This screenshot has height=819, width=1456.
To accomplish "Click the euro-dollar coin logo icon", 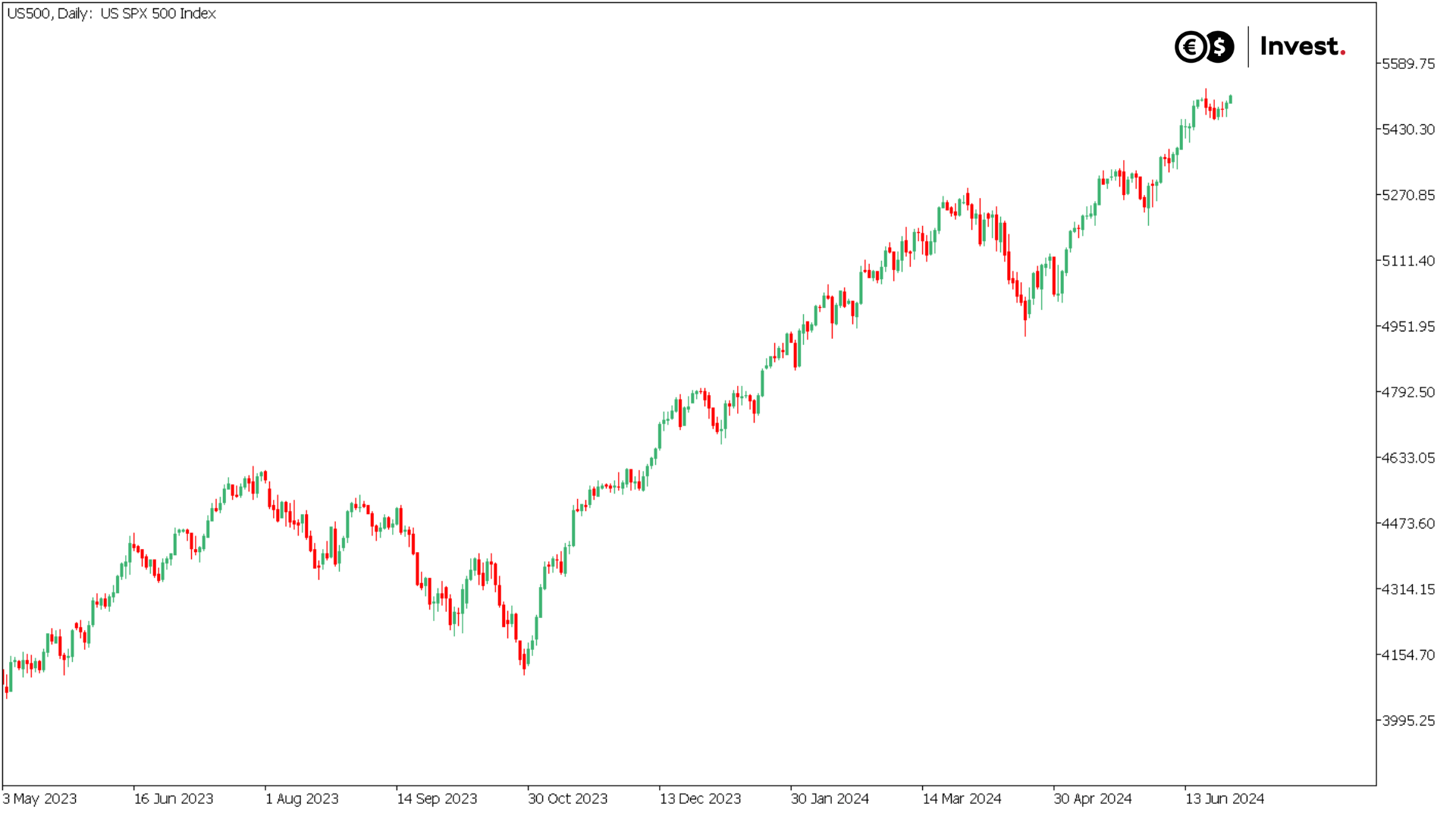I will (1204, 47).
